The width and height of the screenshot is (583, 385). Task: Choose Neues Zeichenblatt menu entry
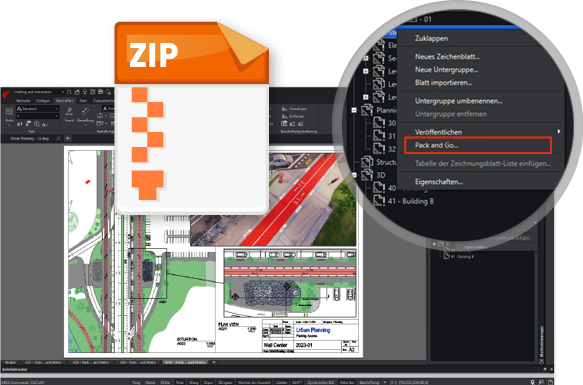click(x=447, y=57)
